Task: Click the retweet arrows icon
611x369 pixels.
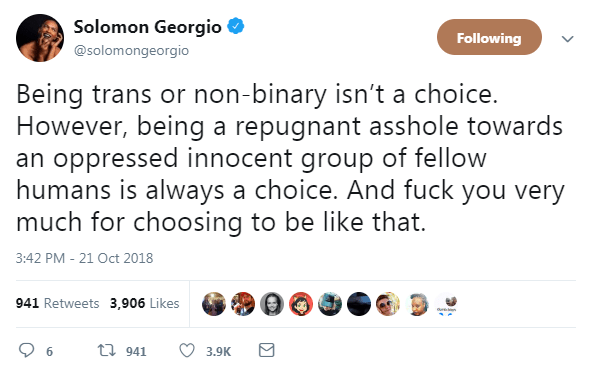Action: click(106, 350)
